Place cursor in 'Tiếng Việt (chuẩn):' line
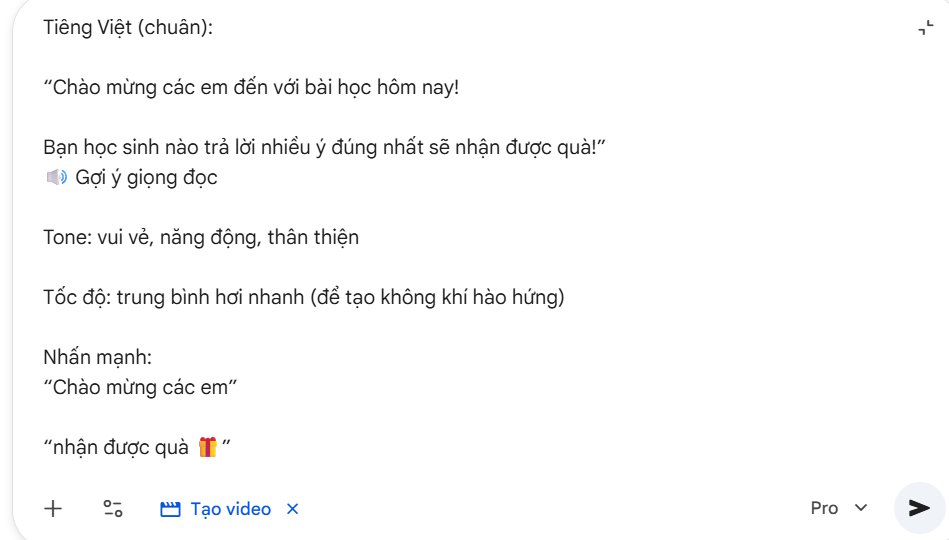 pyautogui.click(x=128, y=27)
